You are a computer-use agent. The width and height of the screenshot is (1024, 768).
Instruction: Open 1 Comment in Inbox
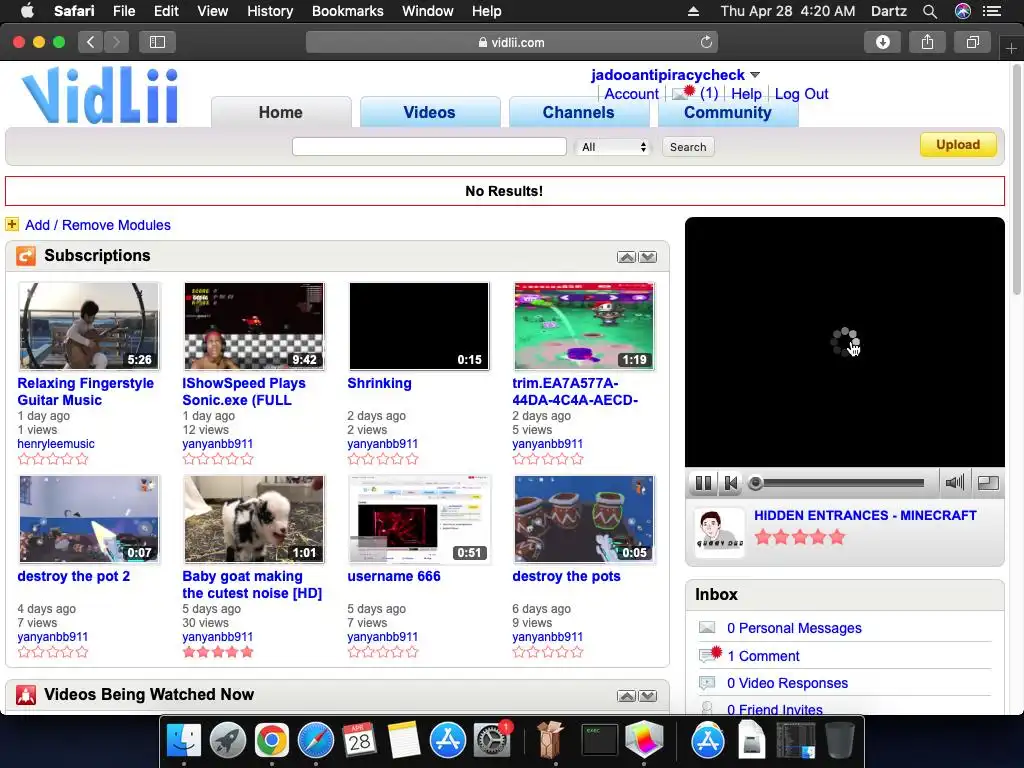pyautogui.click(x=763, y=656)
